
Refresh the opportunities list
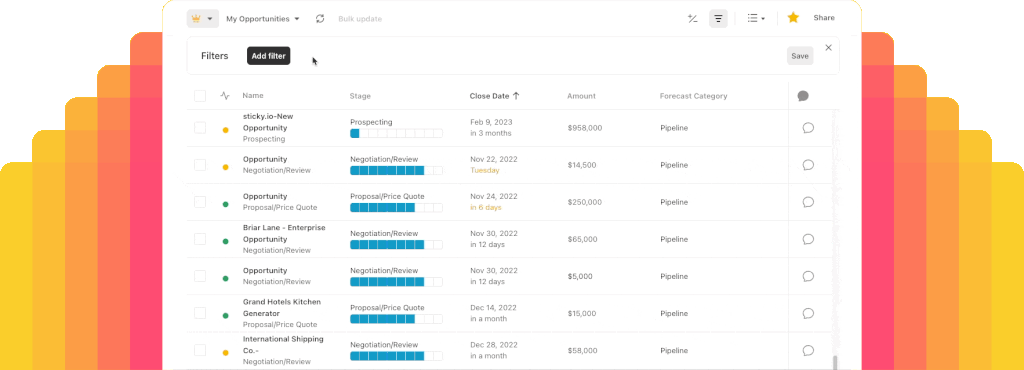(320, 19)
